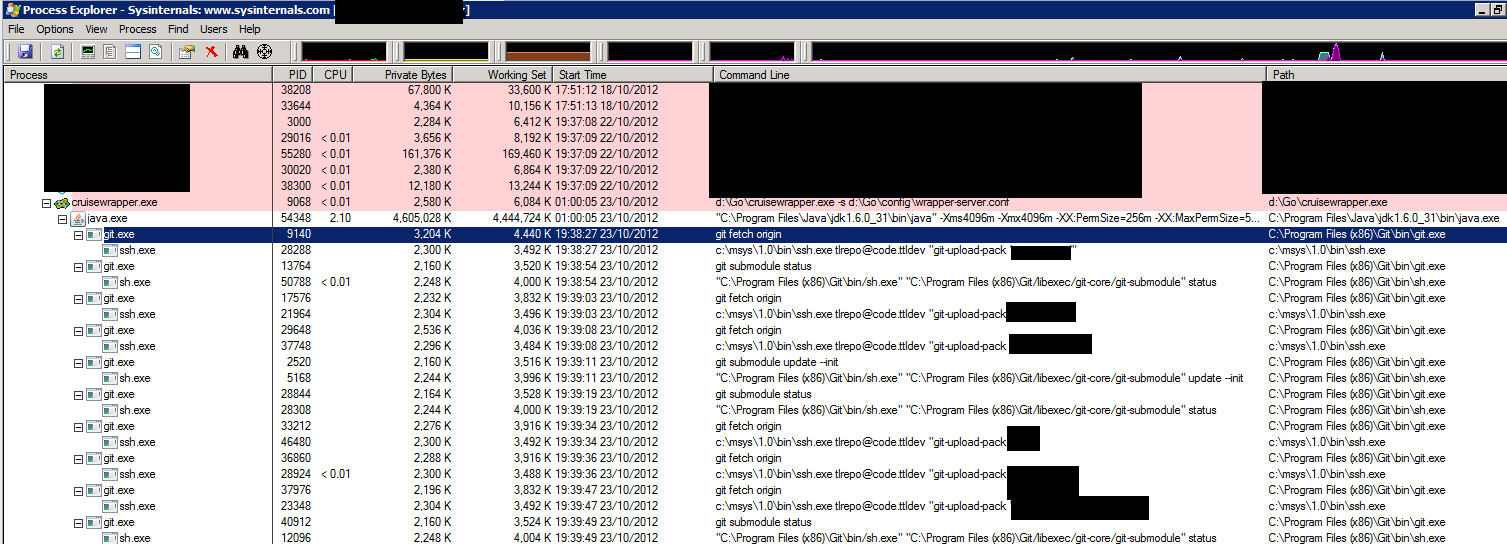Toggle the Show Lower Pane toolbar icon
The width and height of the screenshot is (1507, 544).
[x=132, y=51]
